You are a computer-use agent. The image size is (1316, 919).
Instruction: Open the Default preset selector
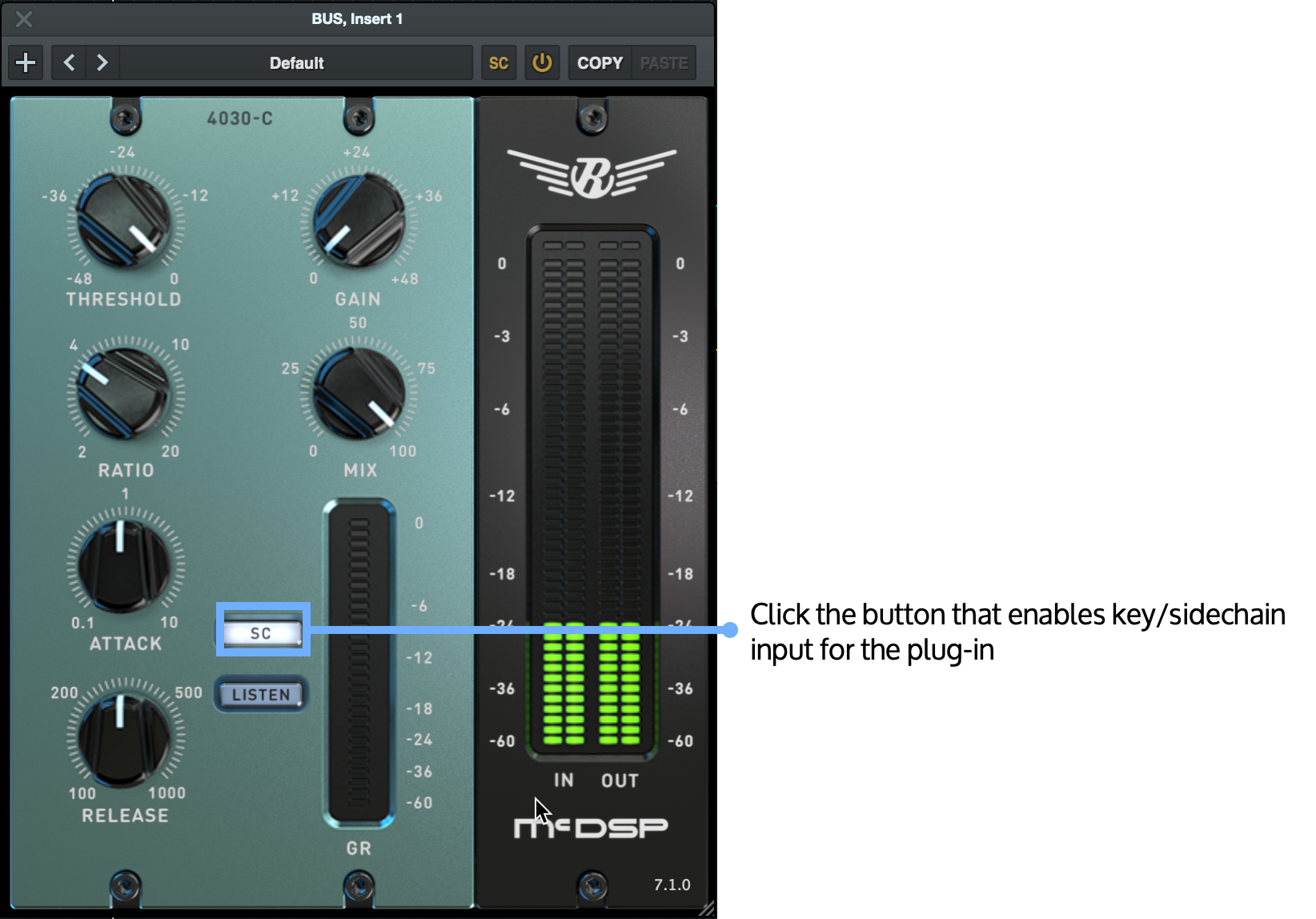click(x=297, y=62)
